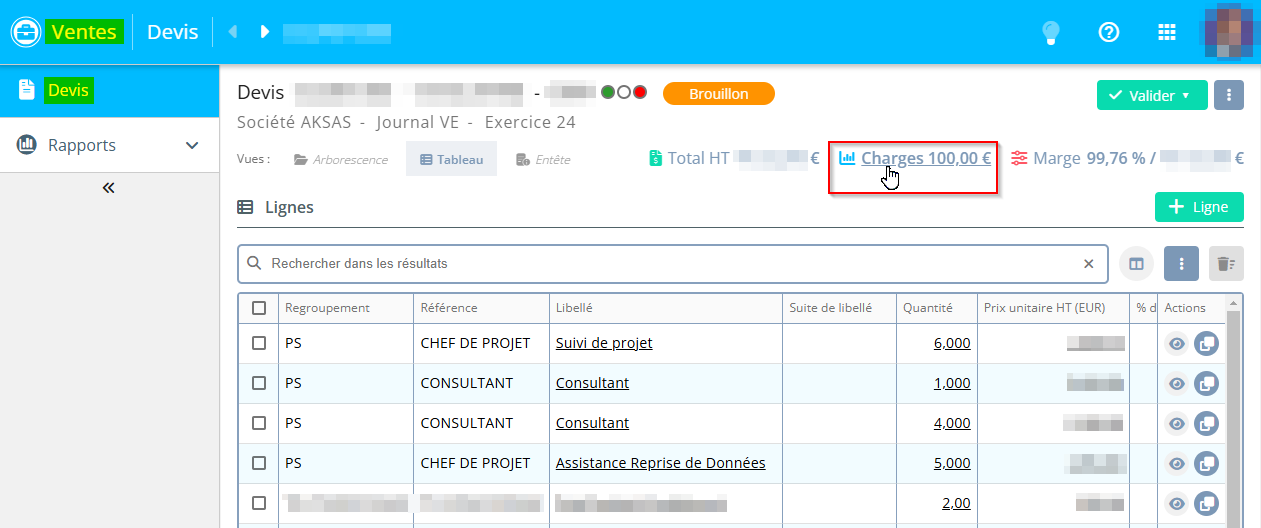Open the Valider dropdown button
This screenshot has width=1261, height=528.
pyautogui.click(x=1152, y=95)
